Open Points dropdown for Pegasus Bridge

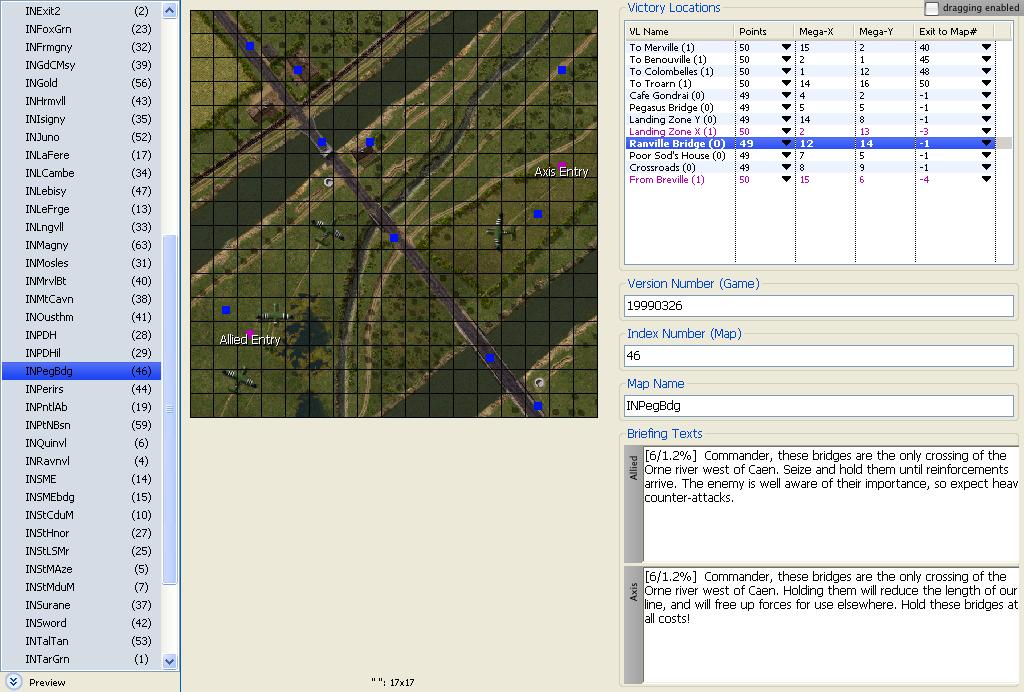coord(786,108)
